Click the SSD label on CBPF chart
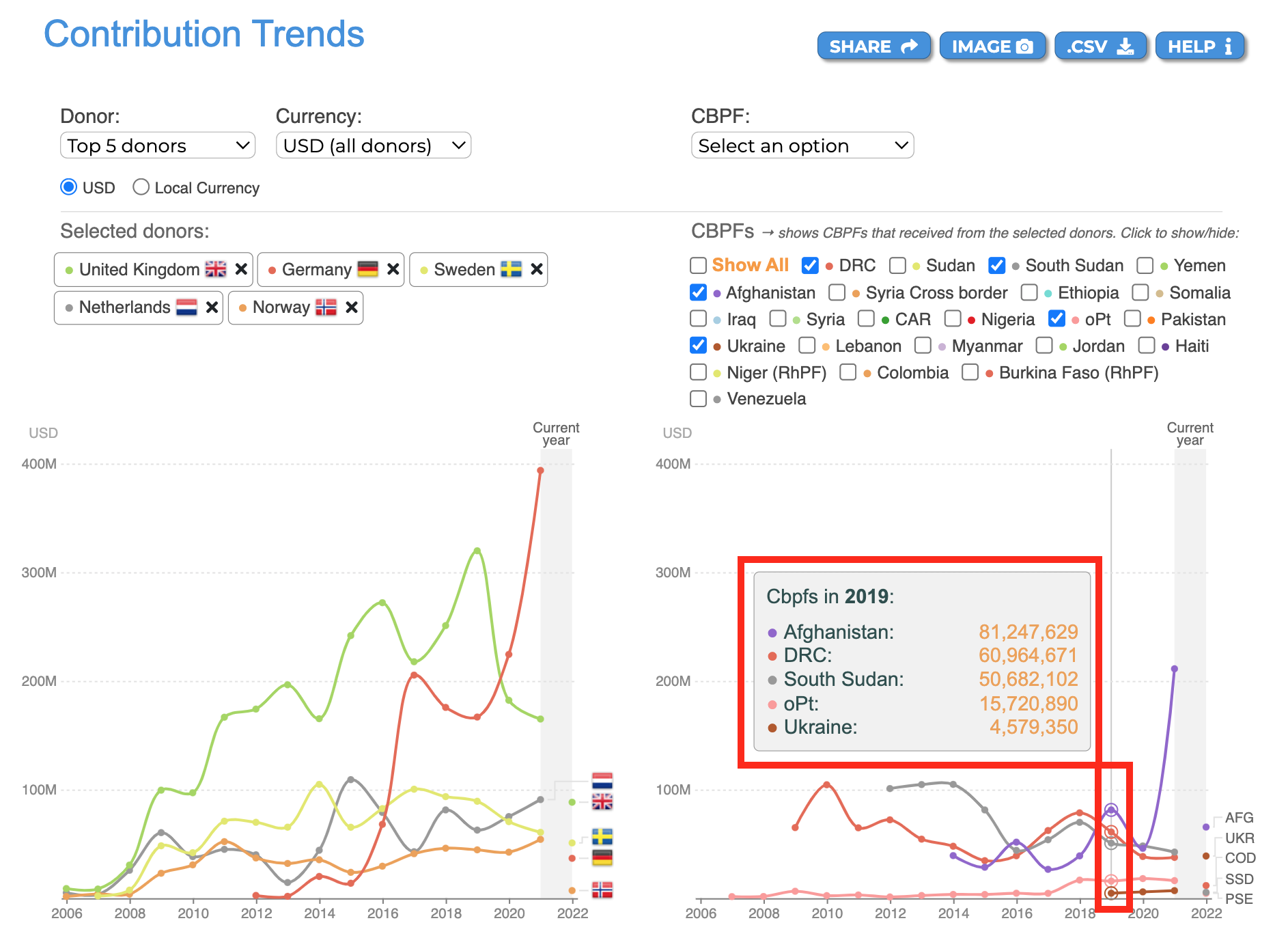 1239,879
